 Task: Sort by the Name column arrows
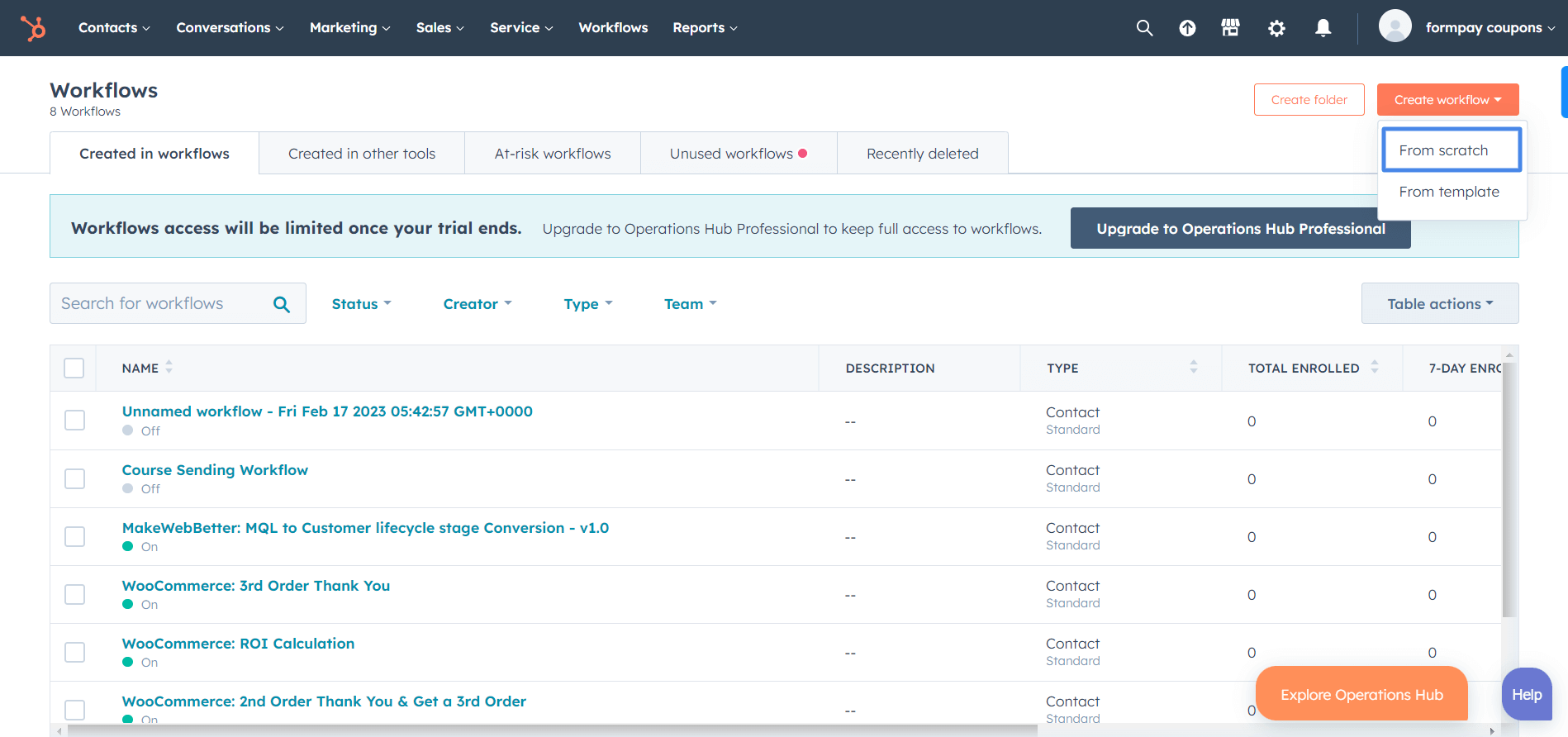coord(169,367)
